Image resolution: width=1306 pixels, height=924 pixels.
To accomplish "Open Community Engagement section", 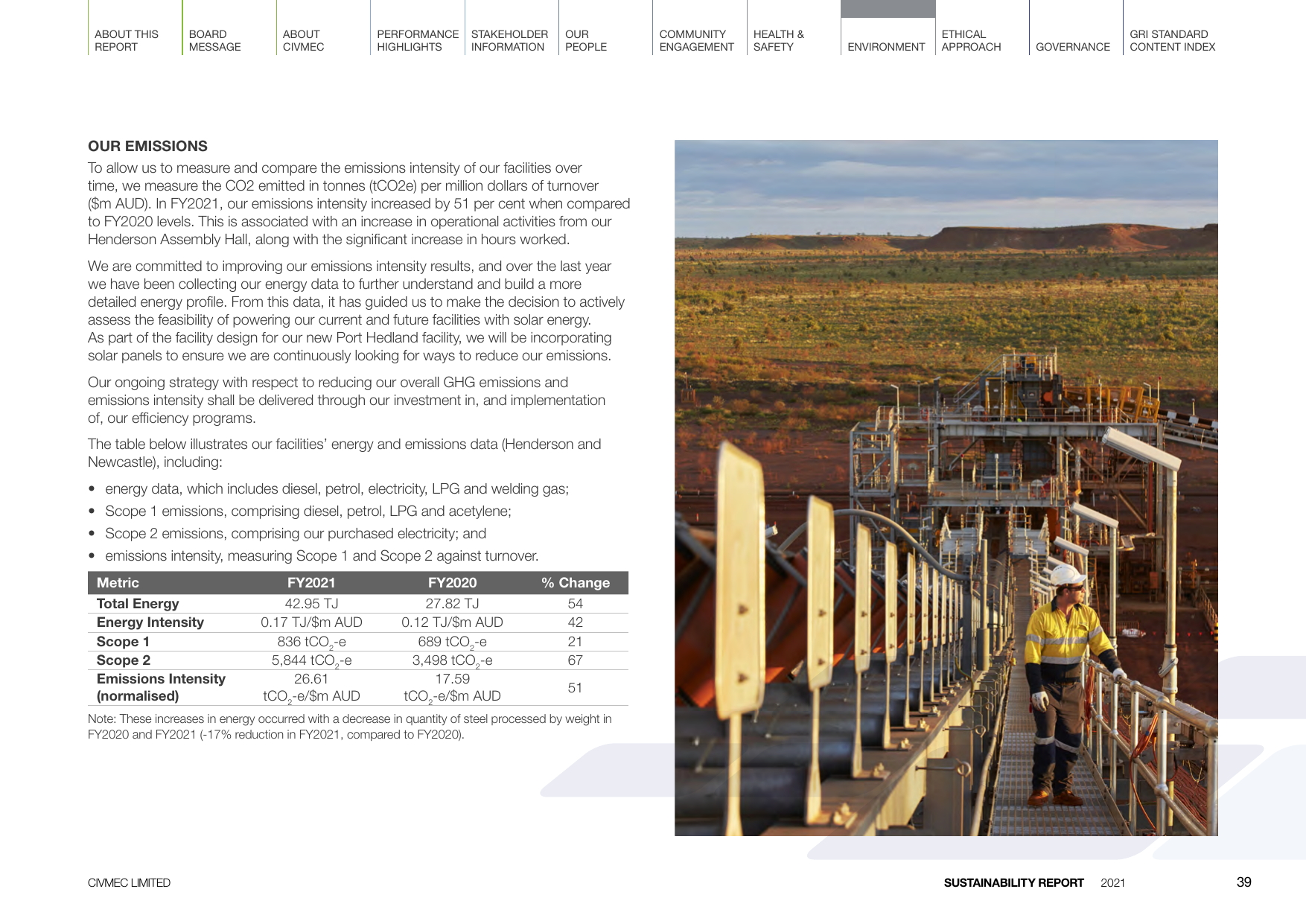I will click(697, 40).
